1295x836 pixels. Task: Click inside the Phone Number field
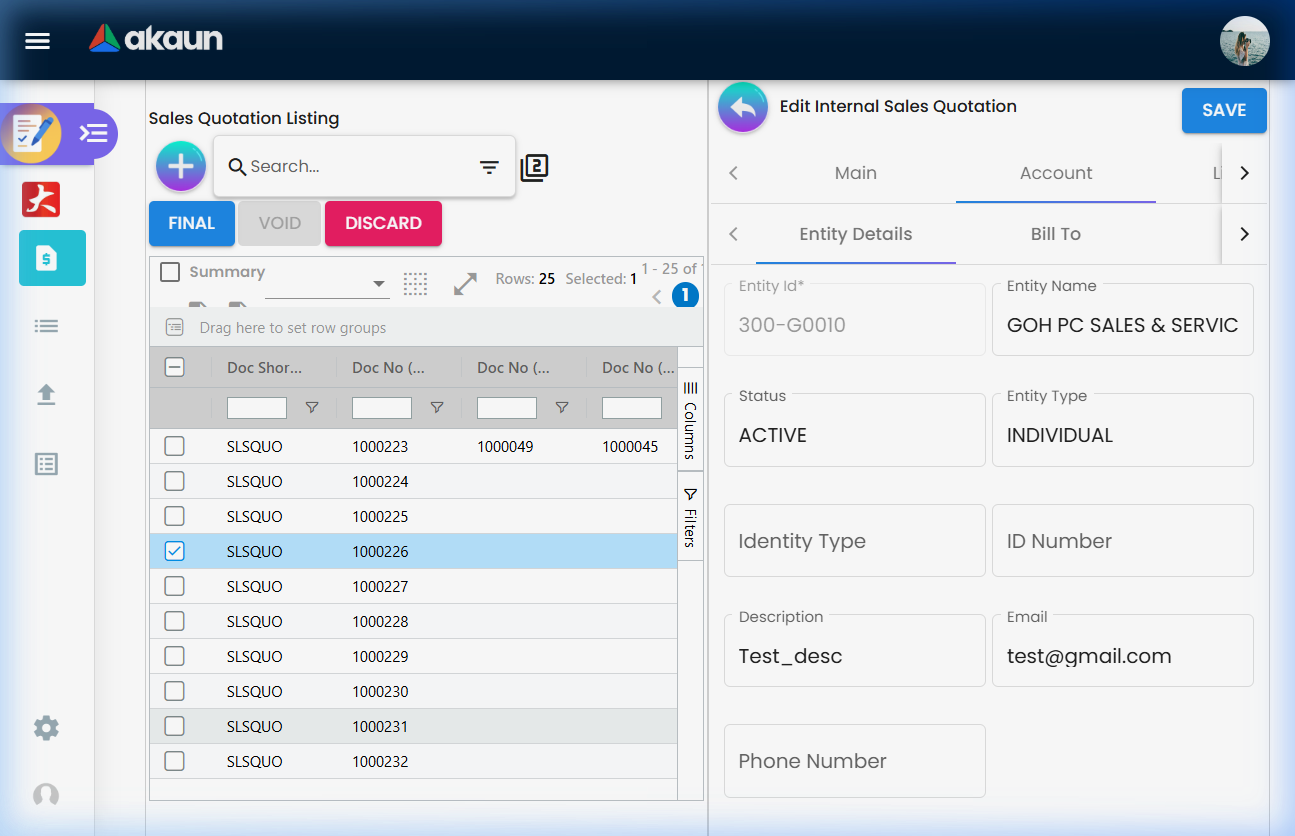tap(854, 761)
